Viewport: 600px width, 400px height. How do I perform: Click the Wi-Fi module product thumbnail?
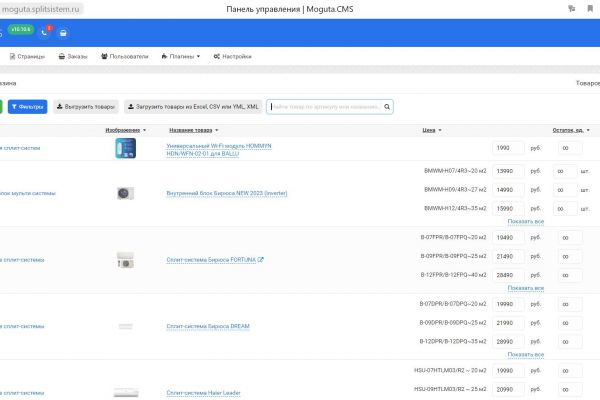pos(126,148)
